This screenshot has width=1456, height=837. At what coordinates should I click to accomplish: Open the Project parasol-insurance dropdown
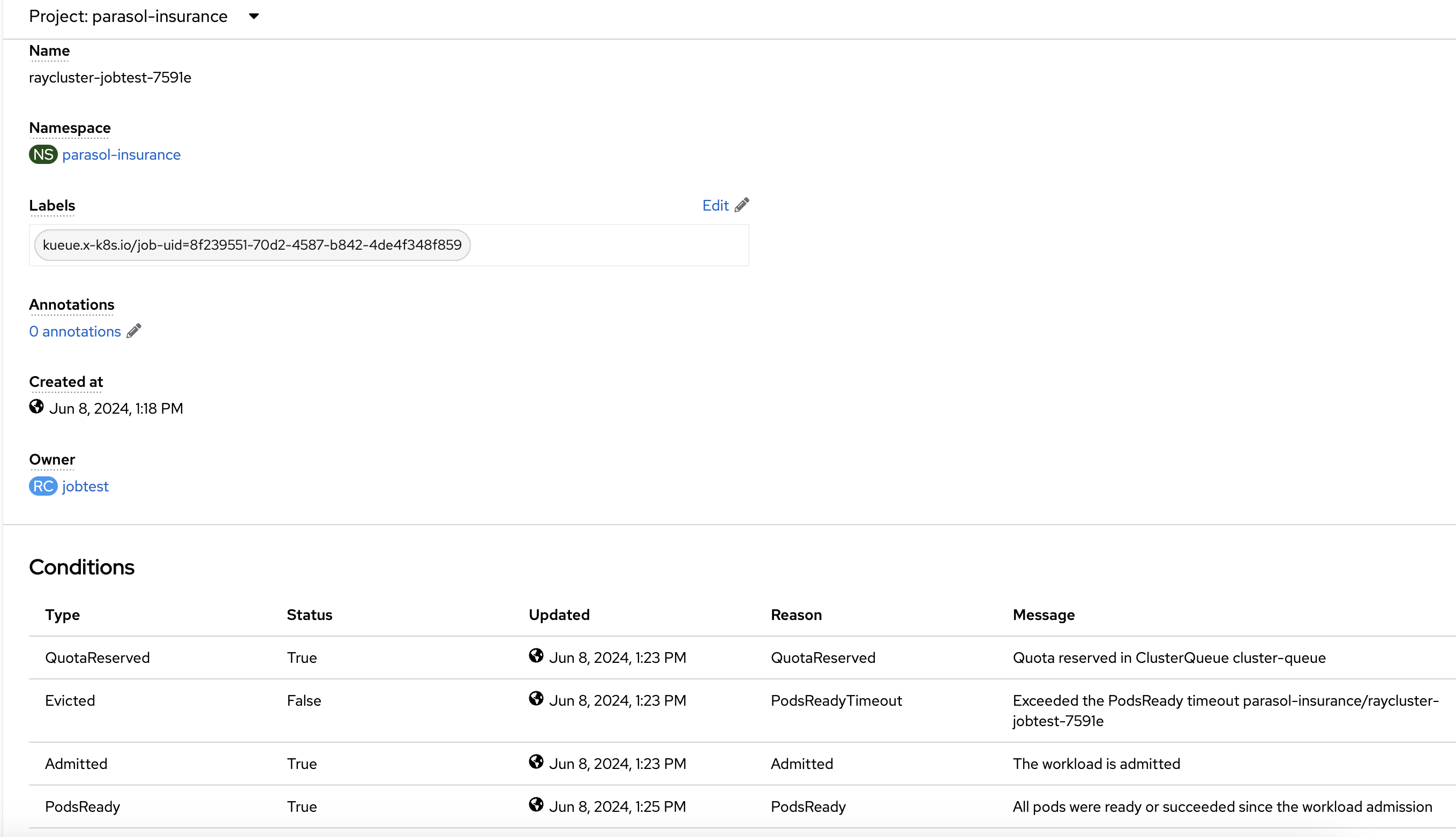[x=144, y=16]
